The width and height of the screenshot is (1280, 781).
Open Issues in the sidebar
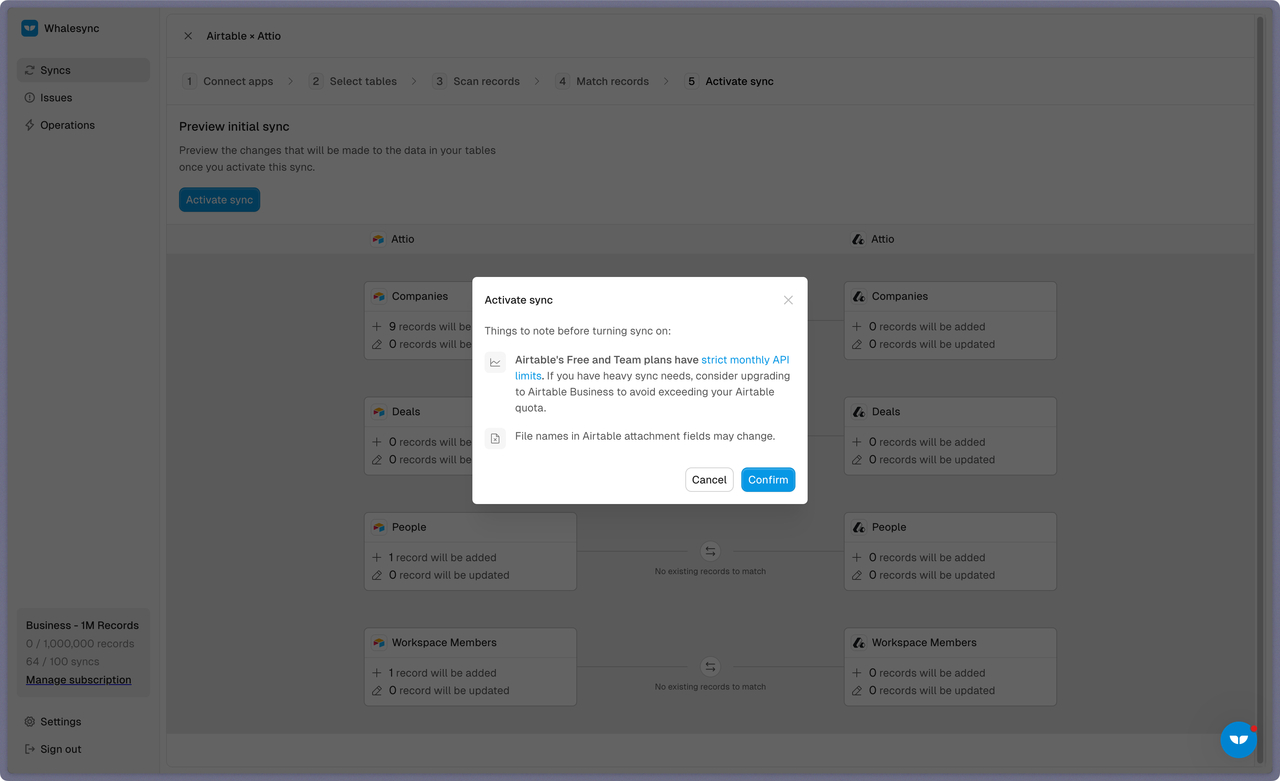coord(84,98)
